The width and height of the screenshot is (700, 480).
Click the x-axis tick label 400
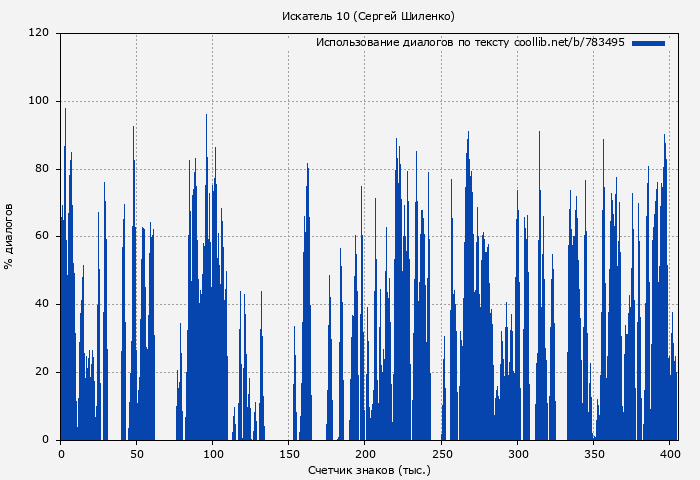pos(669,454)
